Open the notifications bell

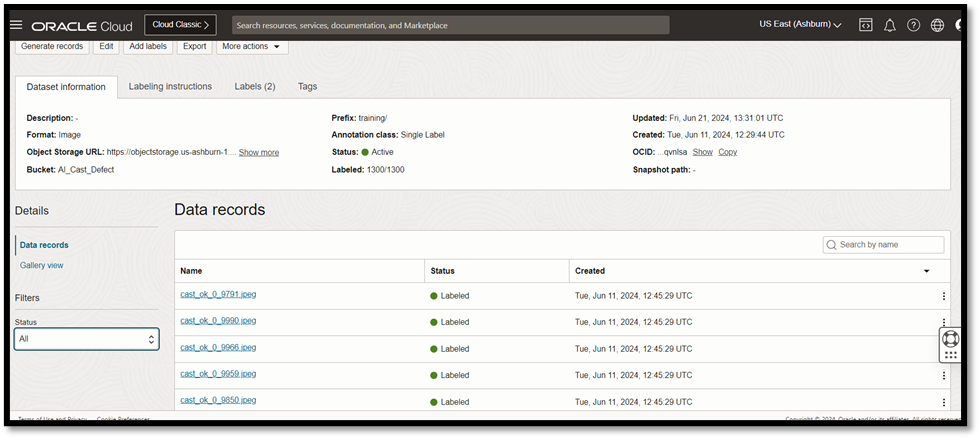pyautogui.click(x=889, y=25)
